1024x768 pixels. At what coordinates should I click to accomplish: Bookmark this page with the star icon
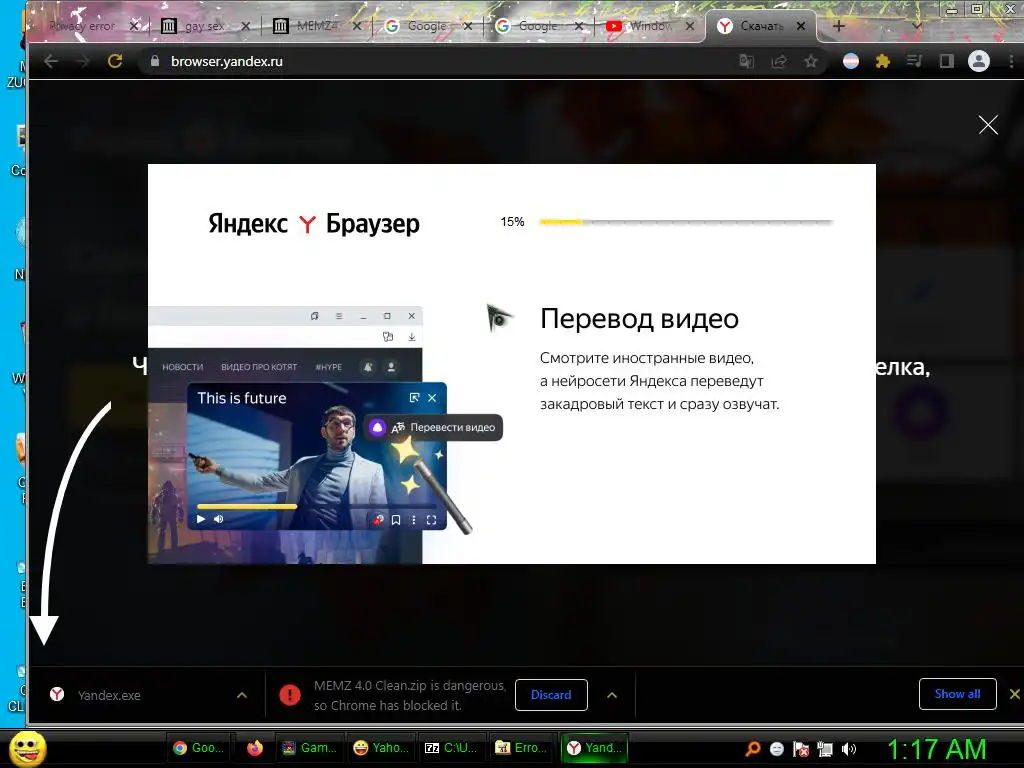(x=810, y=61)
